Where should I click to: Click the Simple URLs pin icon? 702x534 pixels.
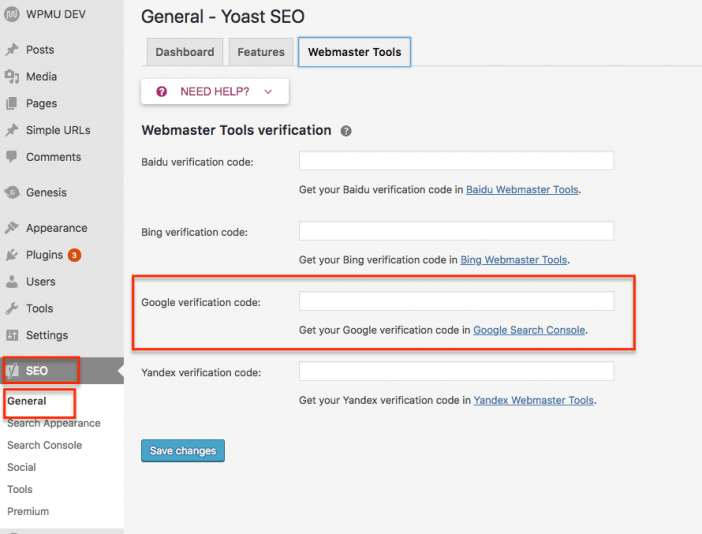click(x=12, y=130)
